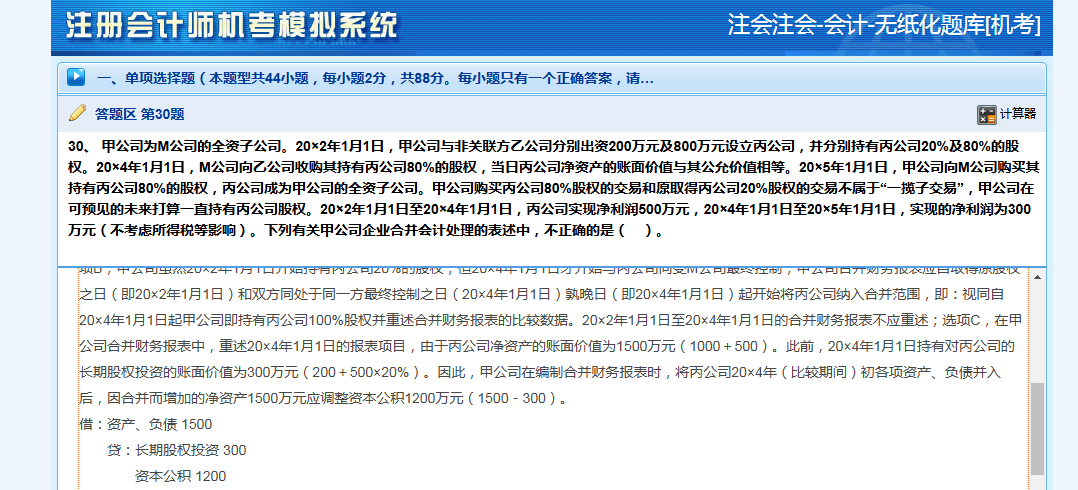The image size is (1078, 490).
Task: Click the pencil icon beside 答题区
Action: click(x=77, y=113)
